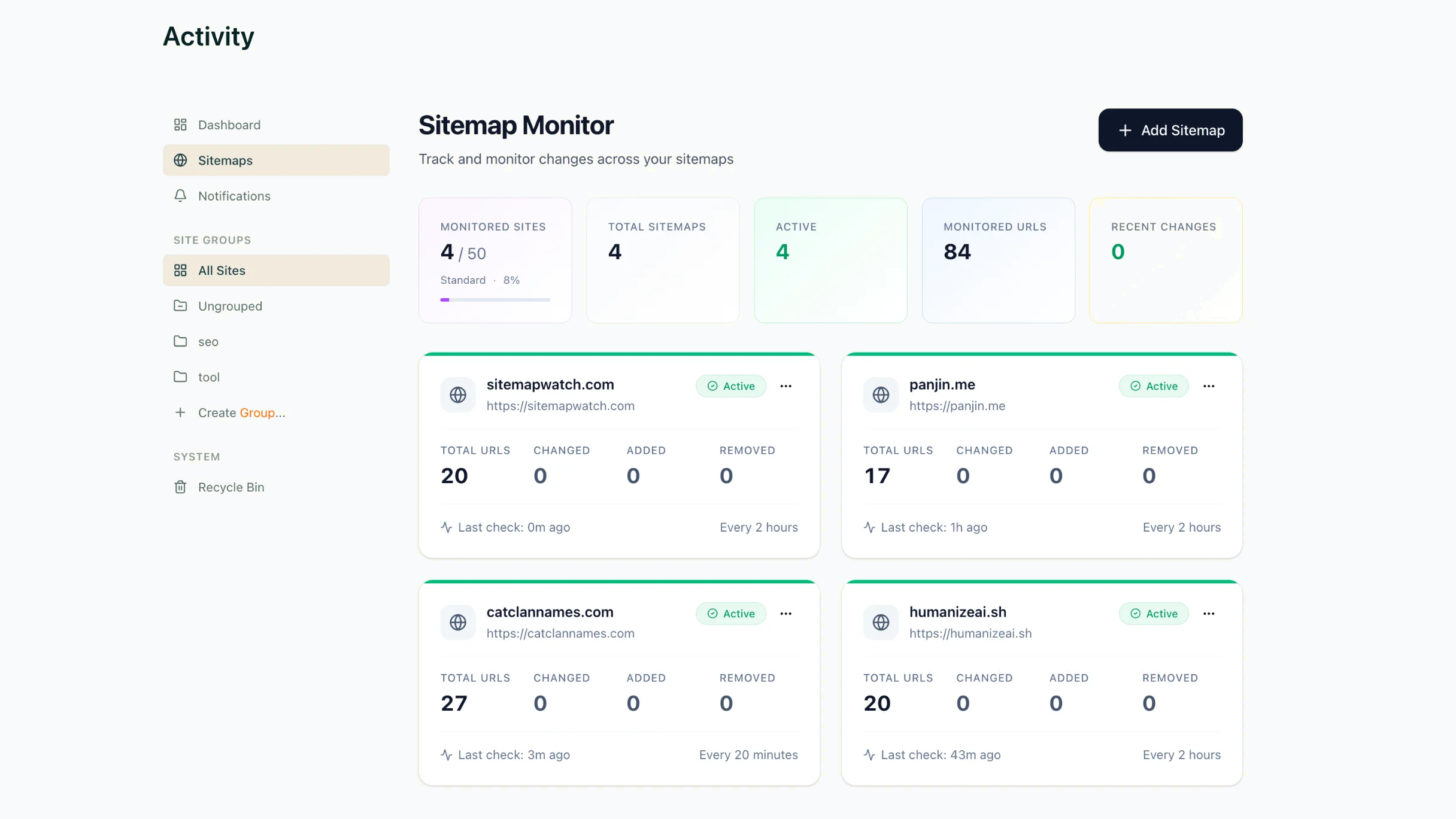The width and height of the screenshot is (1456, 819).
Task: Click the Create Group link
Action: [x=241, y=412]
